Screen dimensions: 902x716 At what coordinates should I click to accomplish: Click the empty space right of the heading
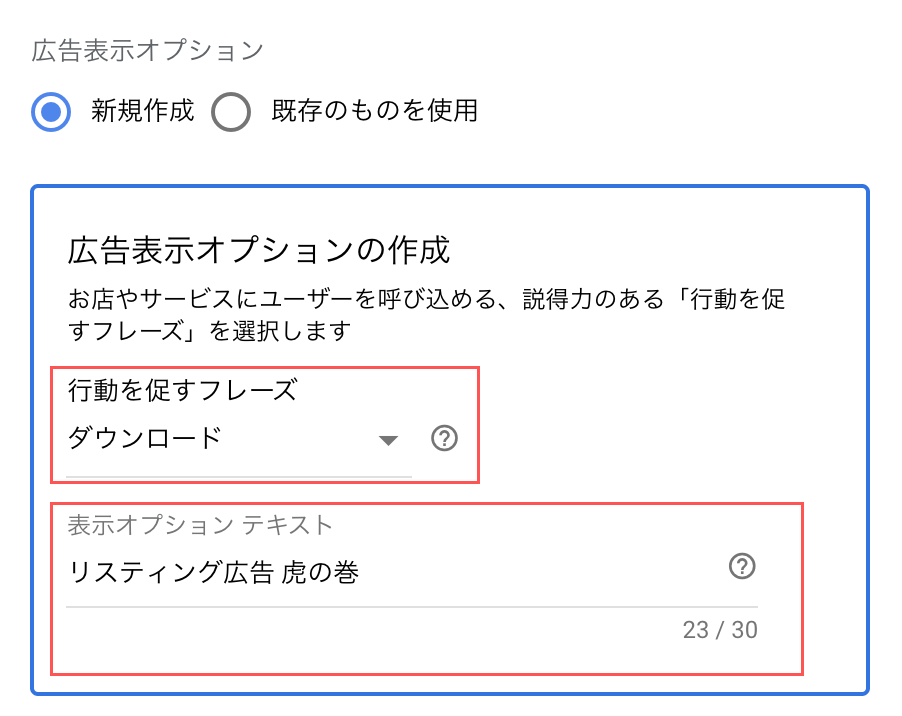click(650, 249)
